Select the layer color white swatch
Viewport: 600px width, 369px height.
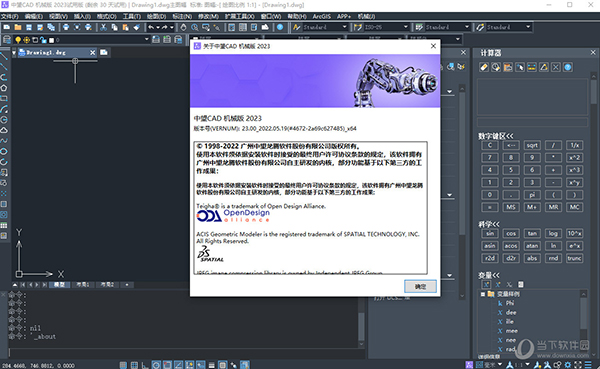coord(51,40)
